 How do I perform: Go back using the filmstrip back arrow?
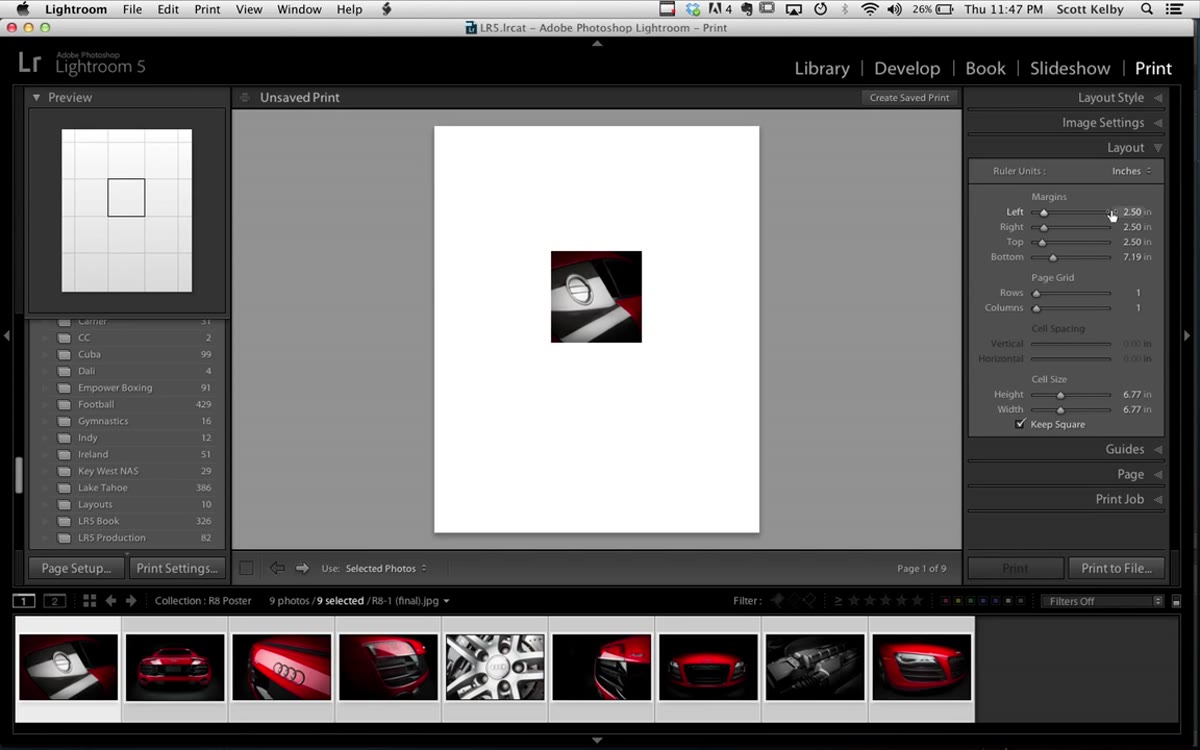click(110, 601)
